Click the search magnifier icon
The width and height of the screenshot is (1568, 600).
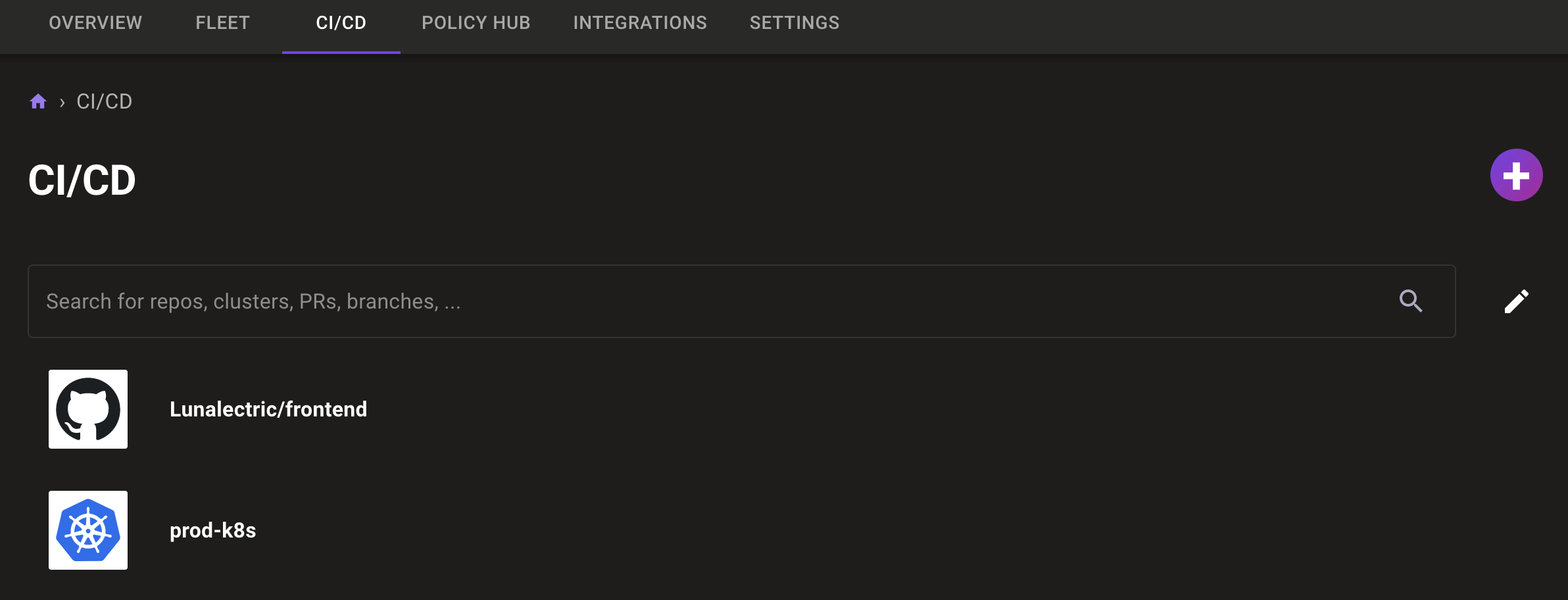[1410, 301]
